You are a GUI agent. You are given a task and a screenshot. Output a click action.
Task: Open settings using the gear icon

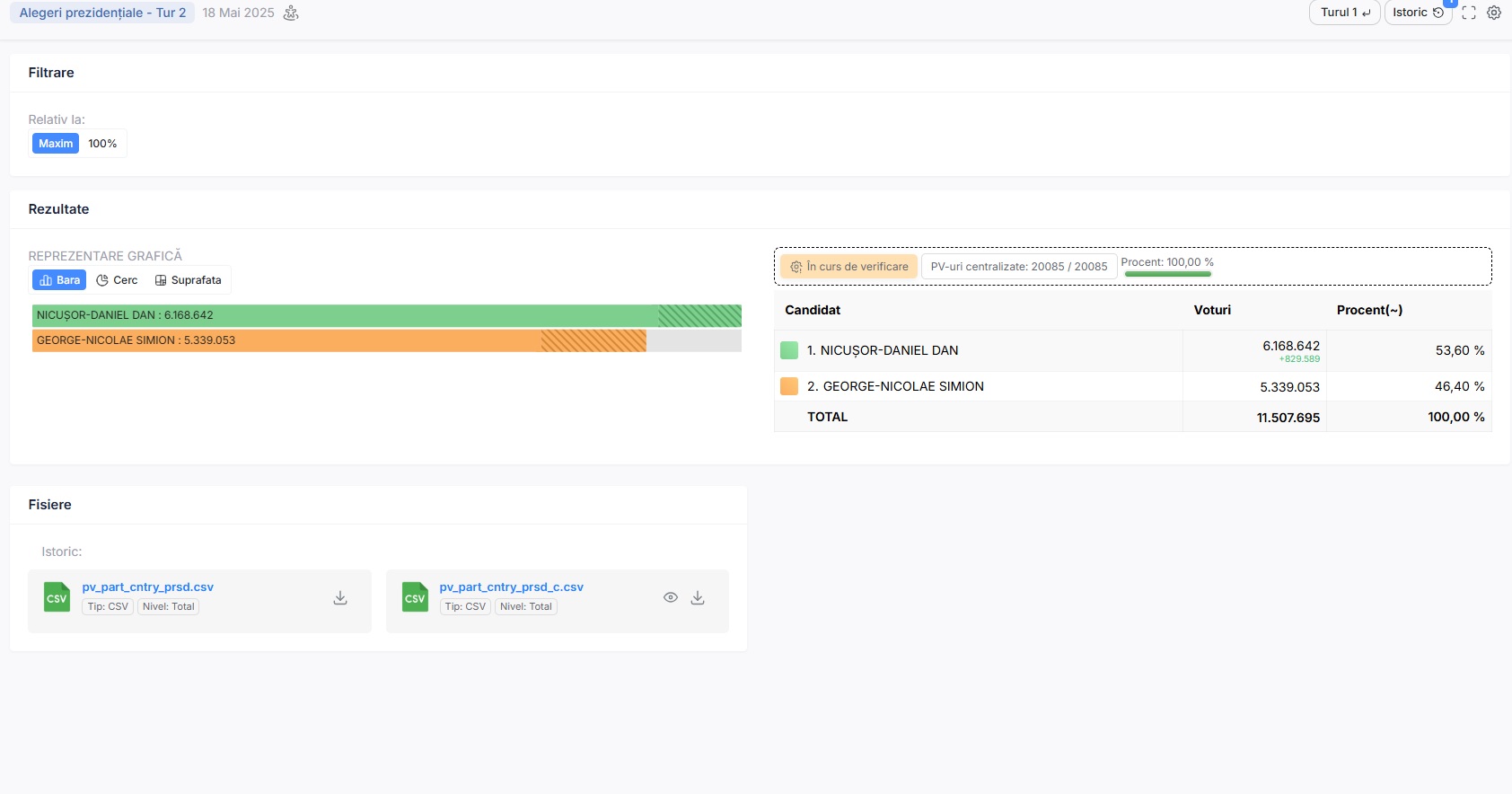[x=1494, y=13]
